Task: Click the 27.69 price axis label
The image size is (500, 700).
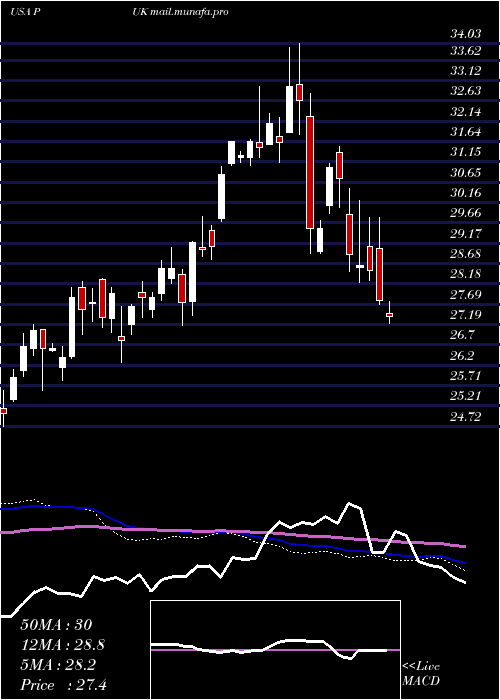Action: (465, 294)
